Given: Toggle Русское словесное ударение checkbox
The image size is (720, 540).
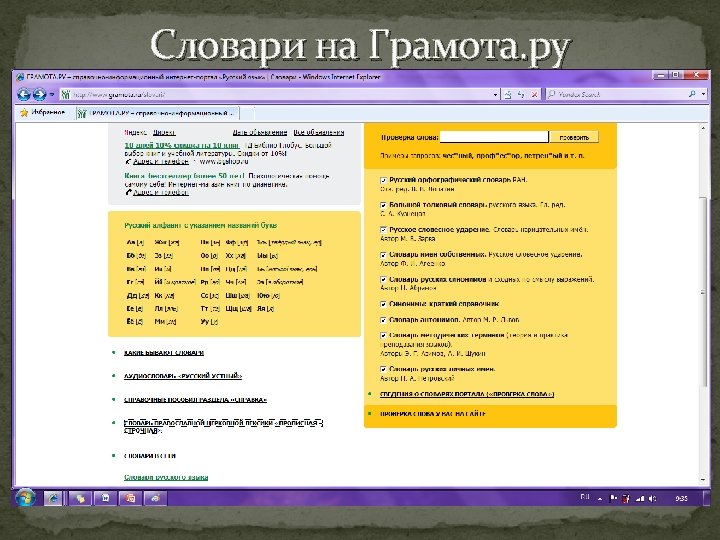Looking at the screenshot, I should click(x=383, y=230).
